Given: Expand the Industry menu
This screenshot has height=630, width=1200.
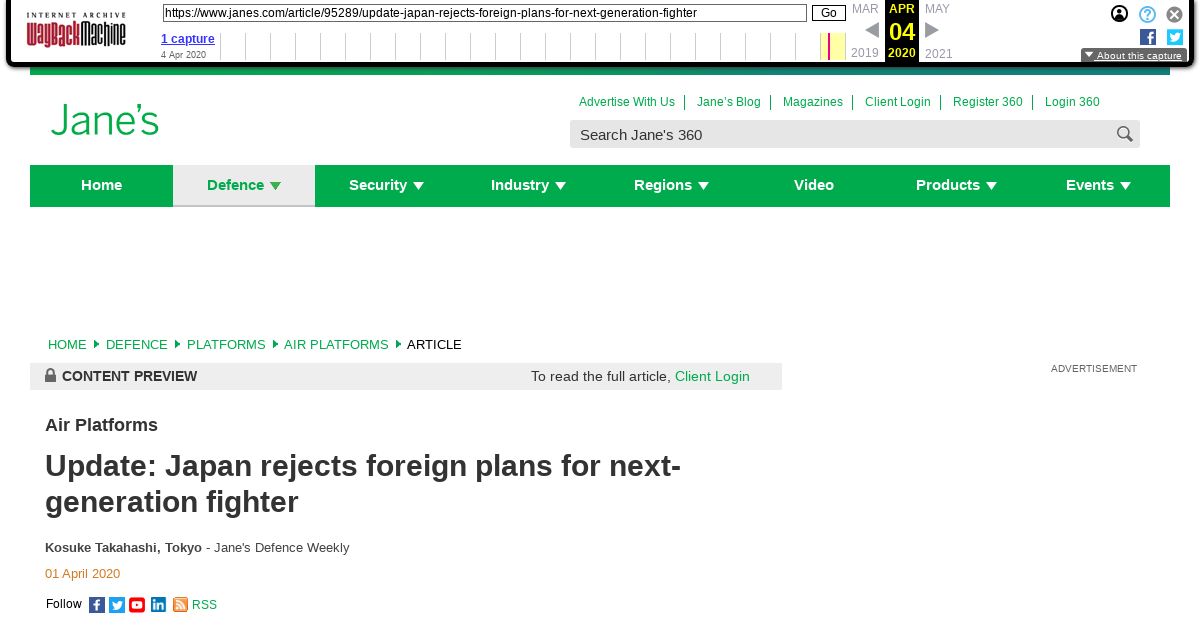Looking at the screenshot, I should pyautogui.click(x=528, y=185).
